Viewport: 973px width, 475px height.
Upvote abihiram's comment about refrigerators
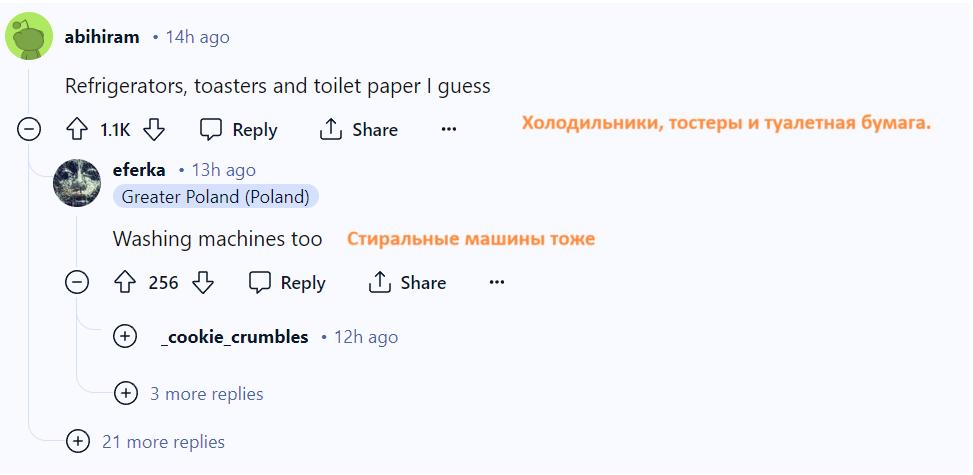78,129
